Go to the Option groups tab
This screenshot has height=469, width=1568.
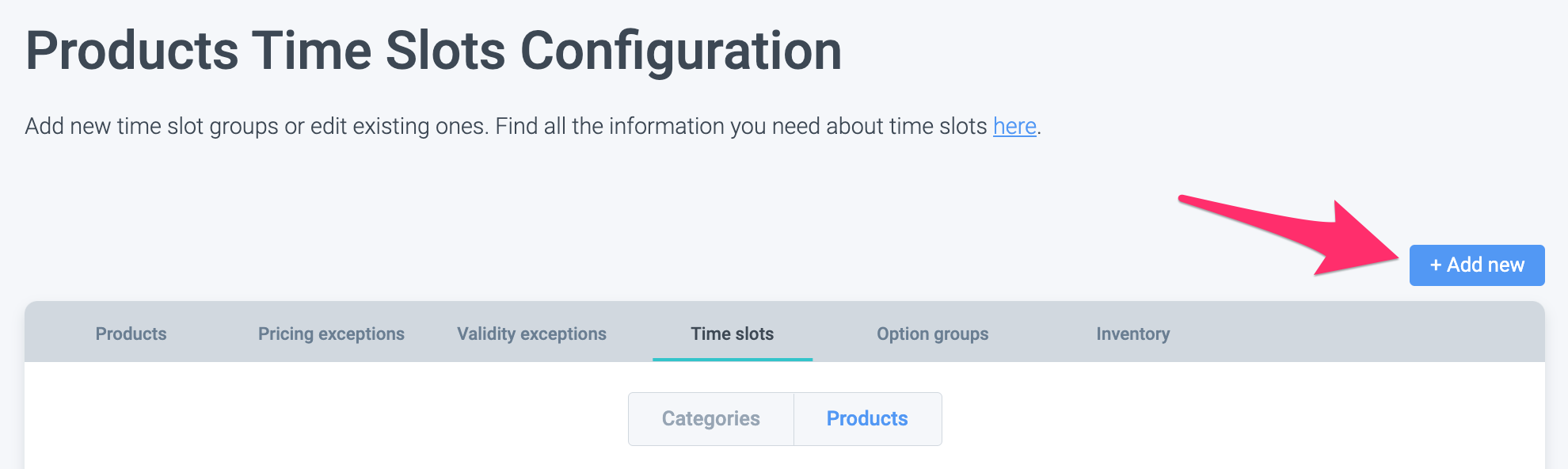click(x=932, y=334)
